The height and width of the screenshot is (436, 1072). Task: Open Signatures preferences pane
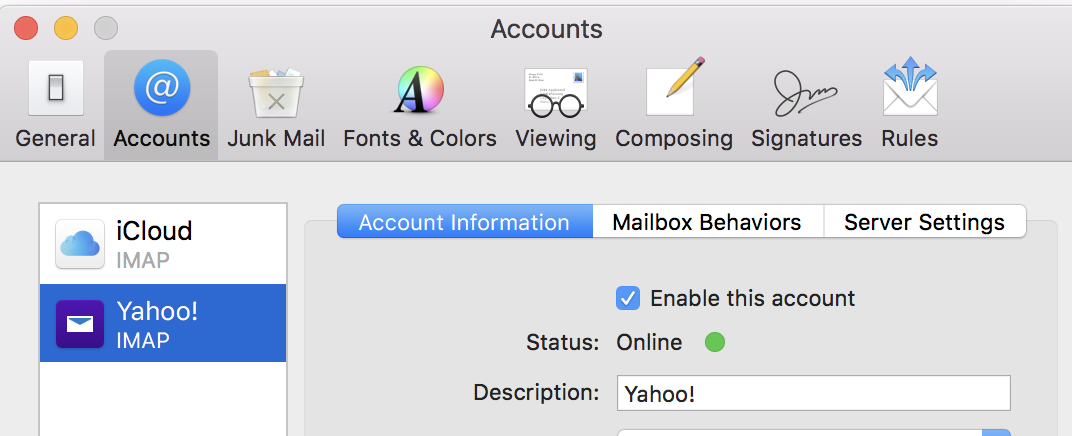click(x=806, y=104)
